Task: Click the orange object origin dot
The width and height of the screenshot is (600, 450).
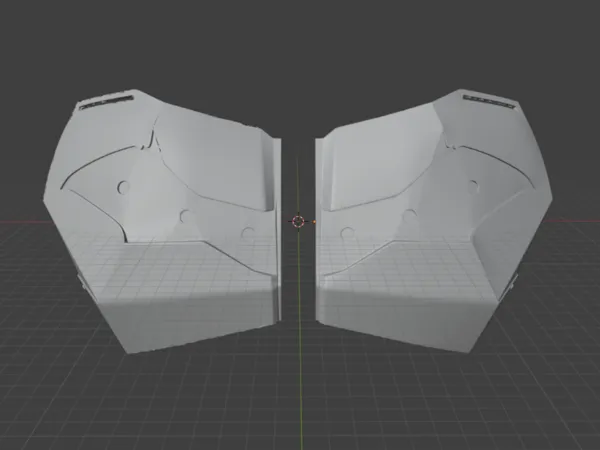Action: (x=314, y=222)
